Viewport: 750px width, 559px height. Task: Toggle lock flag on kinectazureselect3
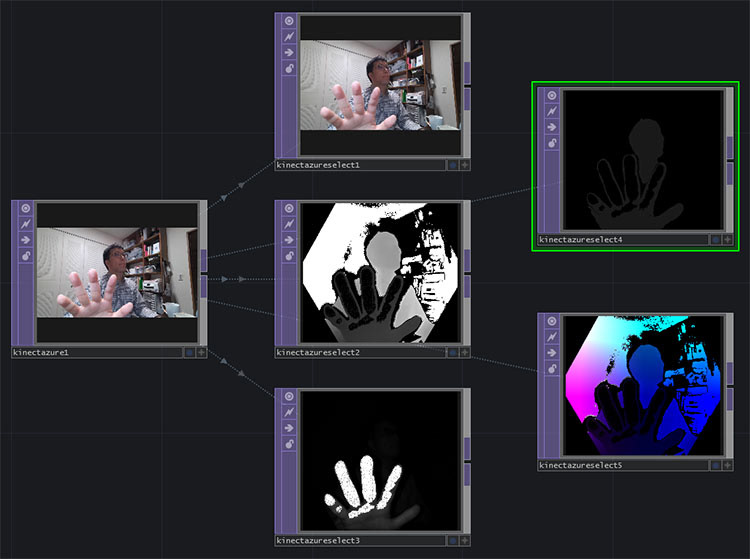coord(289,444)
